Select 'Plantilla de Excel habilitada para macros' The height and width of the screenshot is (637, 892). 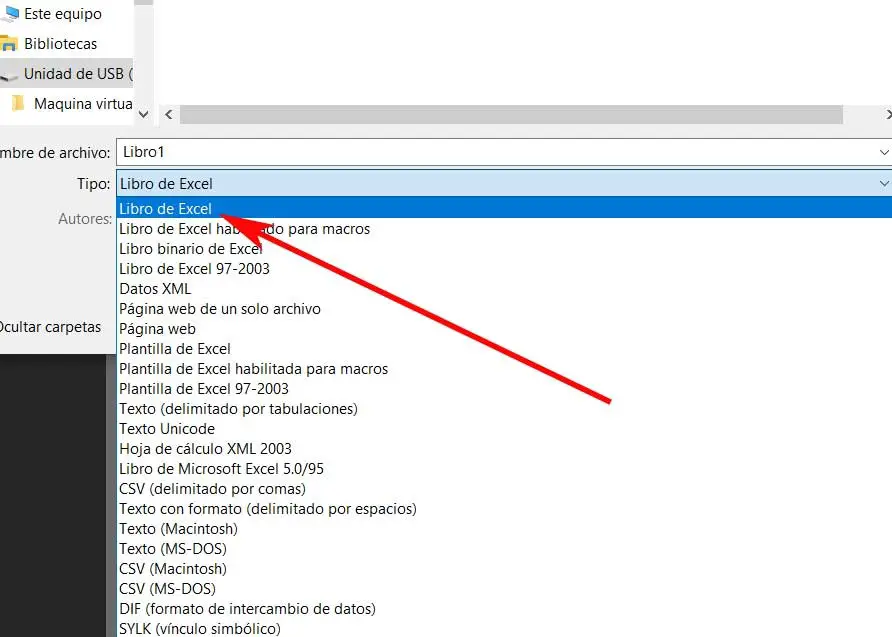[x=253, y=369]
